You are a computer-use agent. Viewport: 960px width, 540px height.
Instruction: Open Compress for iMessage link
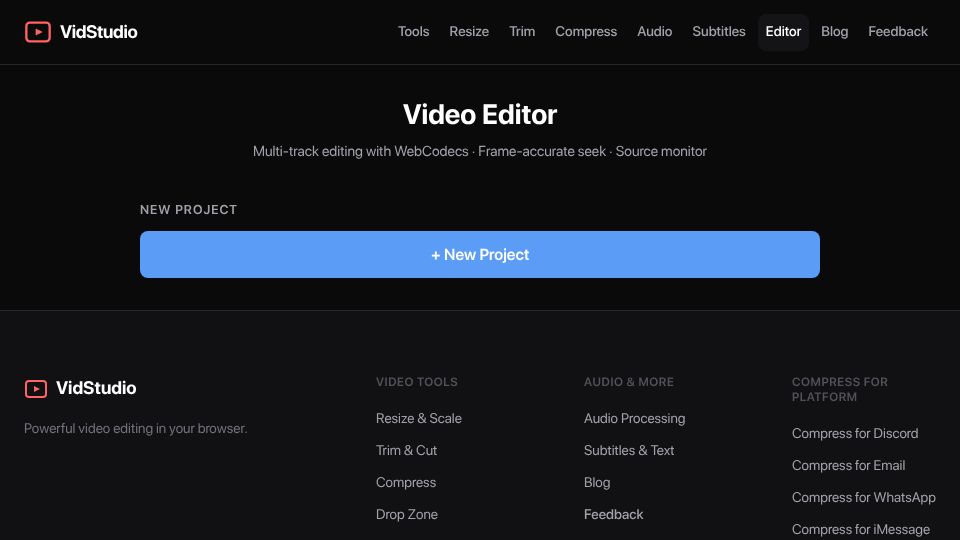tap(860, 529)
